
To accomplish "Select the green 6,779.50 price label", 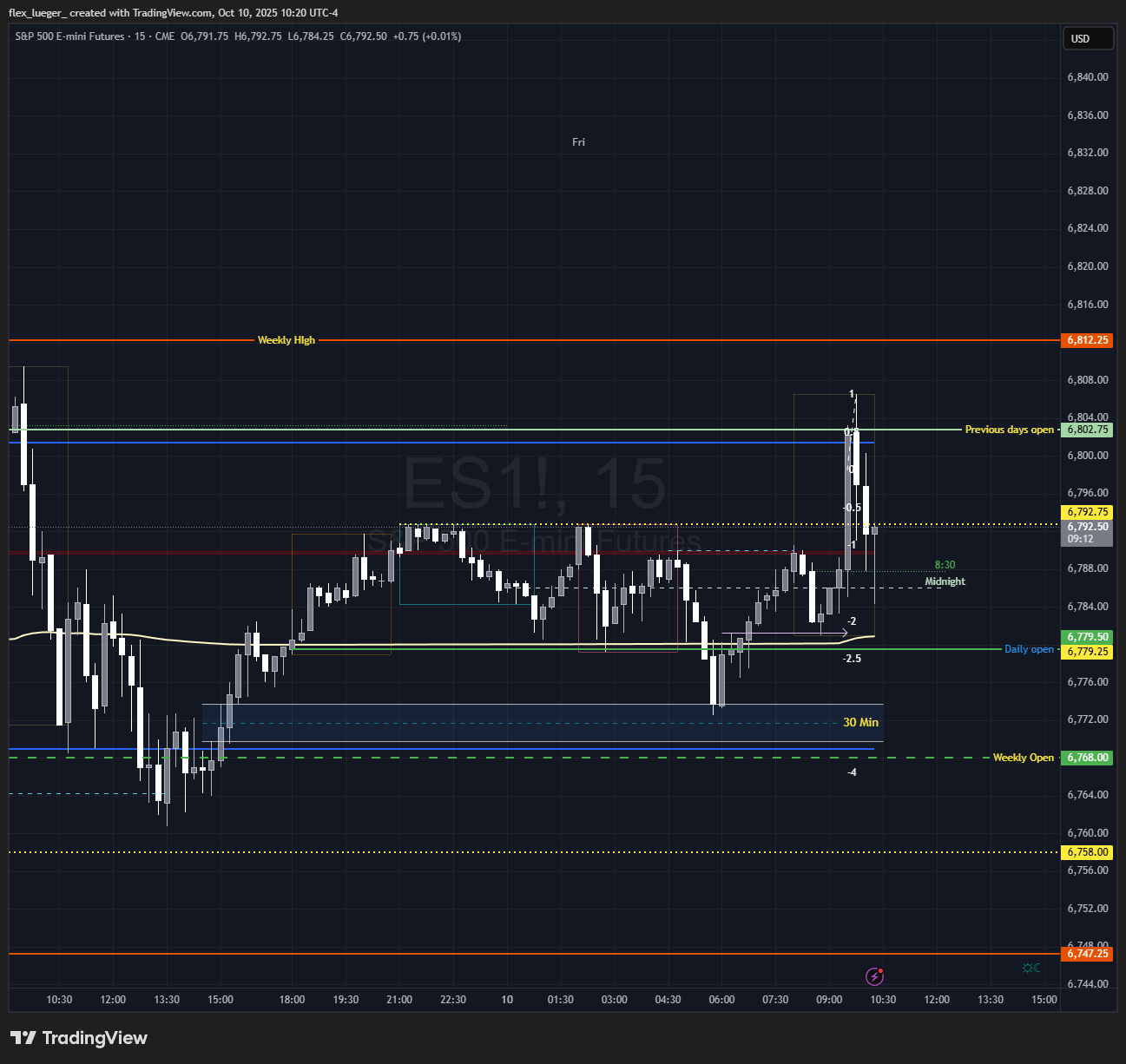I will tap(1087, 637).
